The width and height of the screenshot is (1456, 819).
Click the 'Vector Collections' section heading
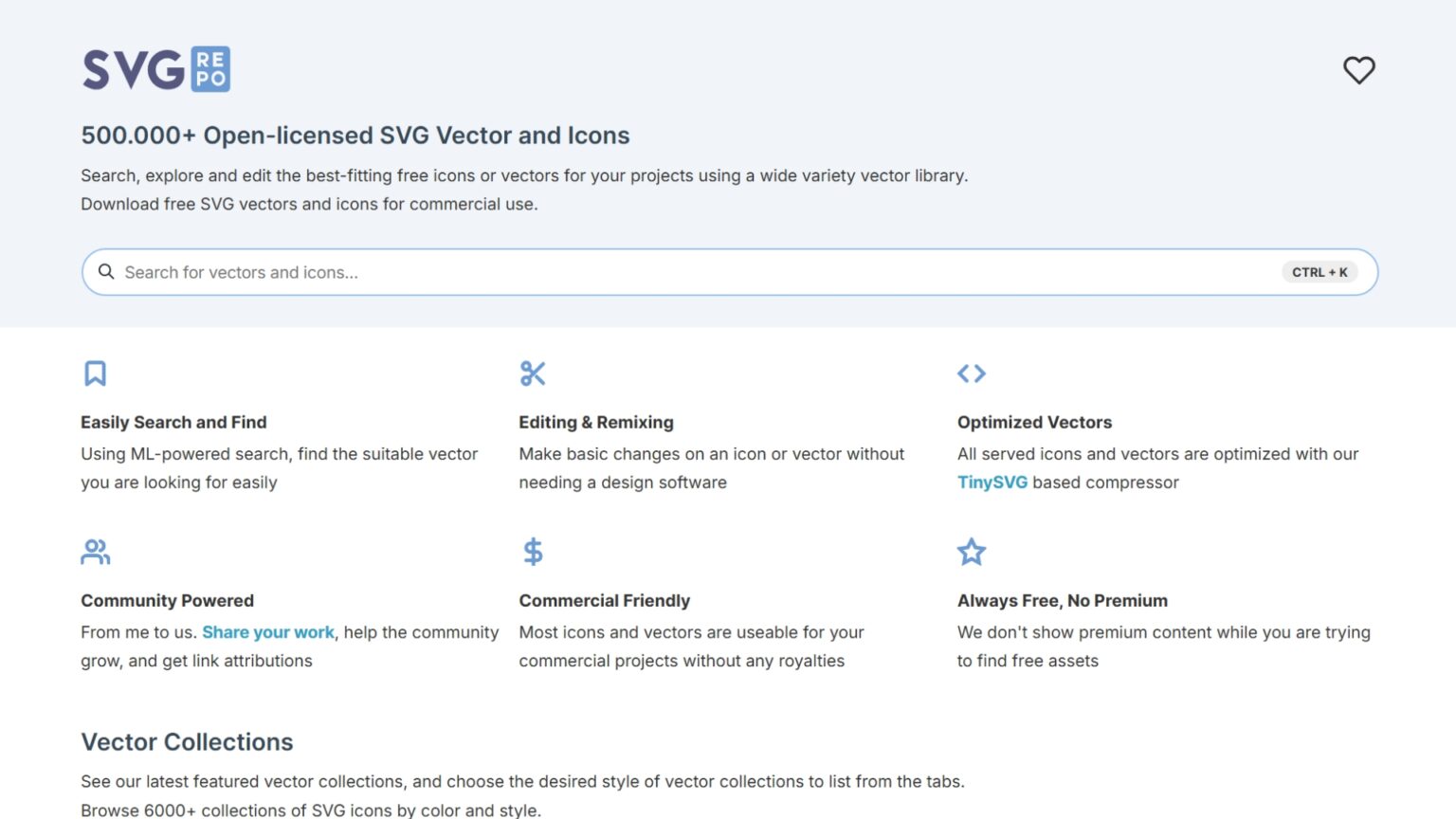[x=187, y=742]
